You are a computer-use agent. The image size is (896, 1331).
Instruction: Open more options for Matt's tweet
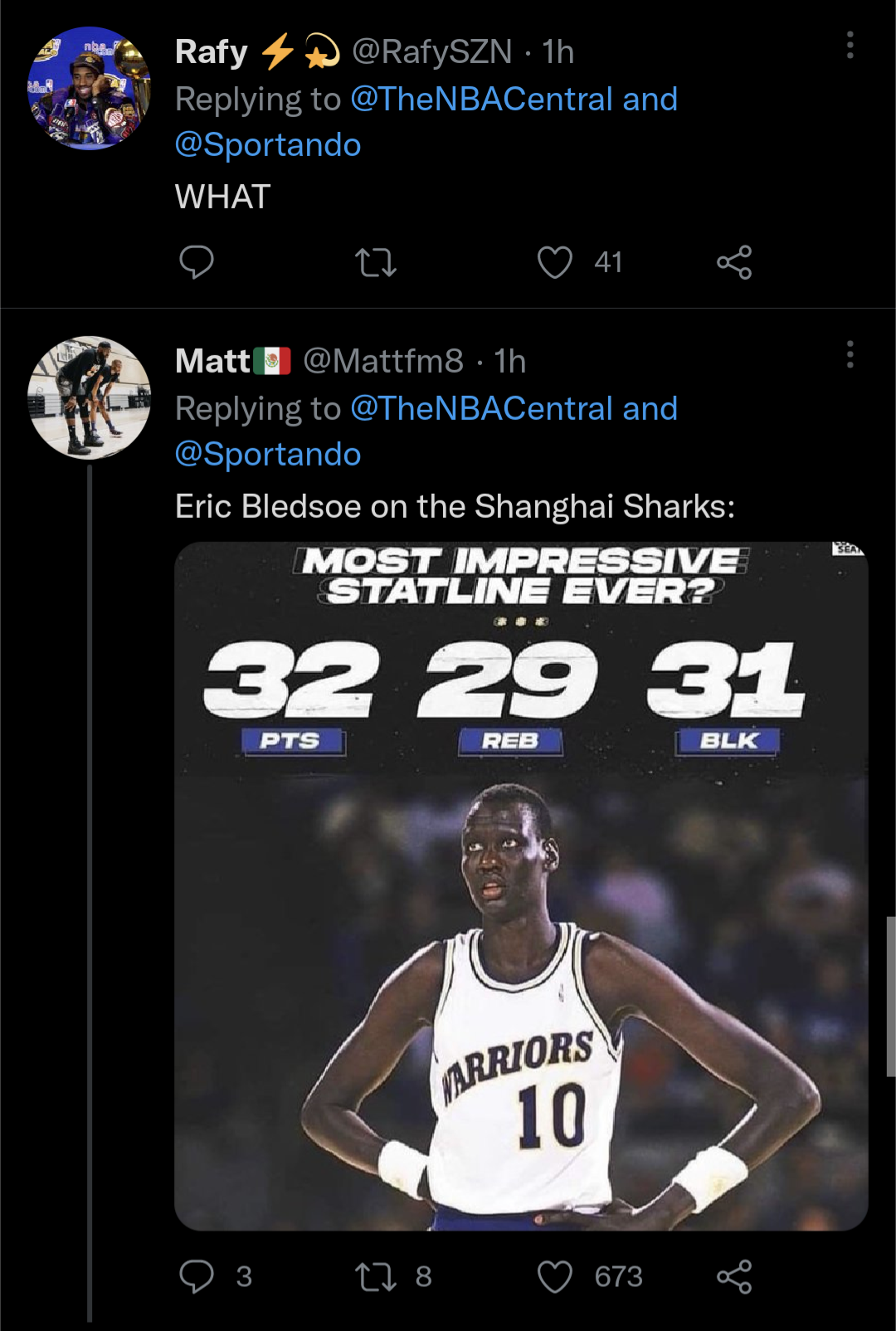(850, 354)
